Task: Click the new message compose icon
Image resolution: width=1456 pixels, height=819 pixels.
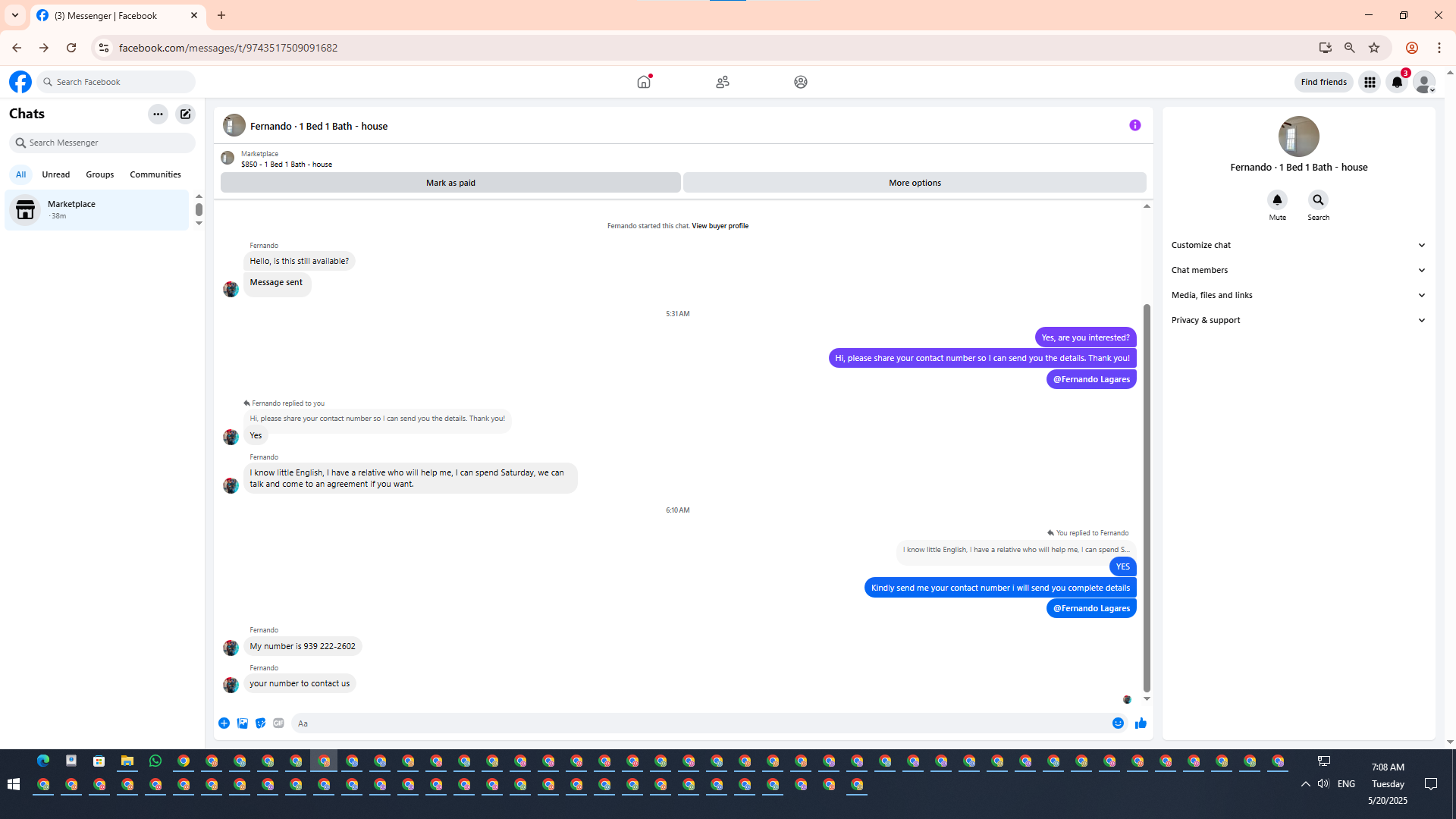Action: tap(185, 115)
